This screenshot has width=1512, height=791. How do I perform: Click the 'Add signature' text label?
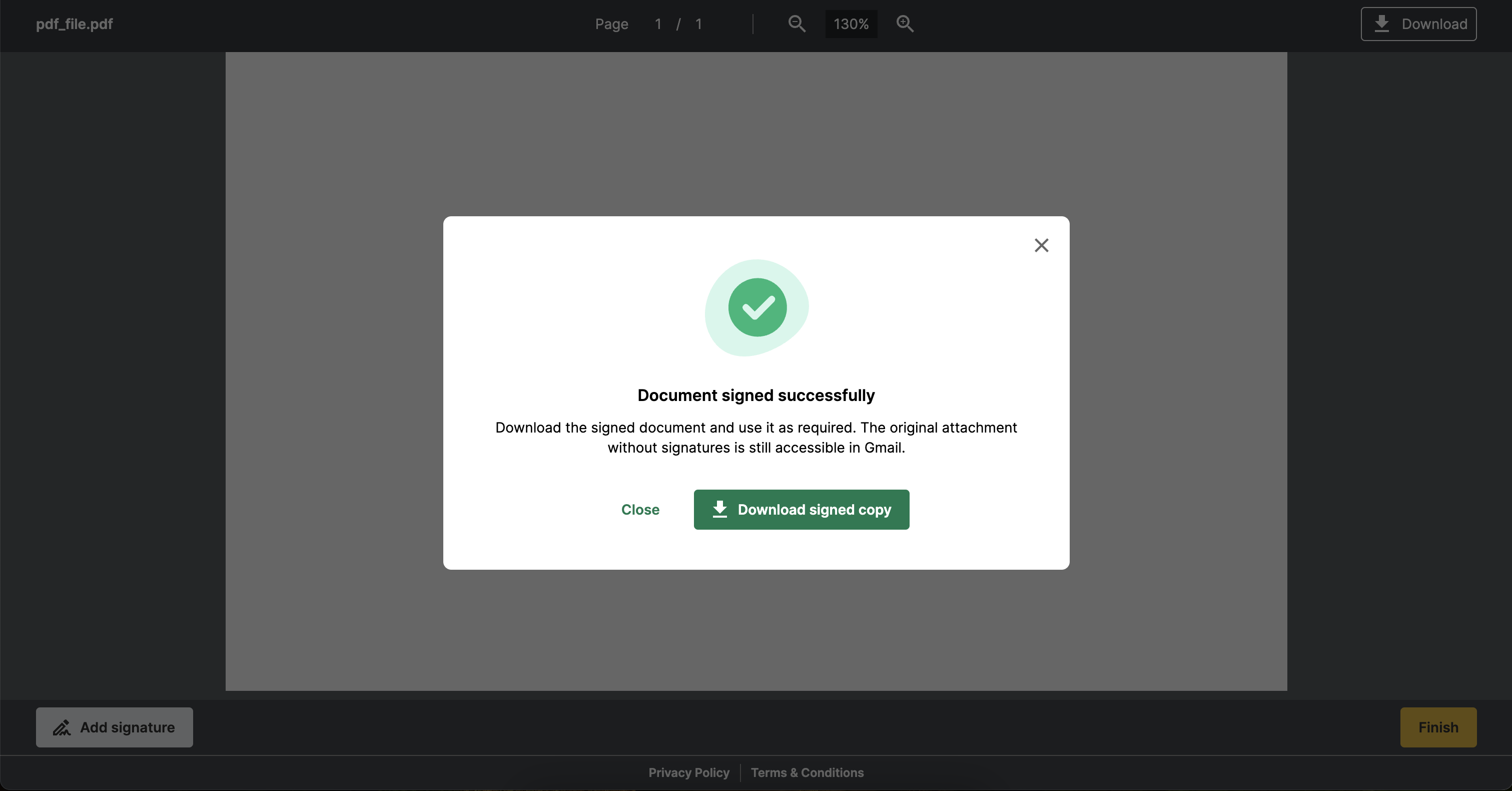click(128, 727)
